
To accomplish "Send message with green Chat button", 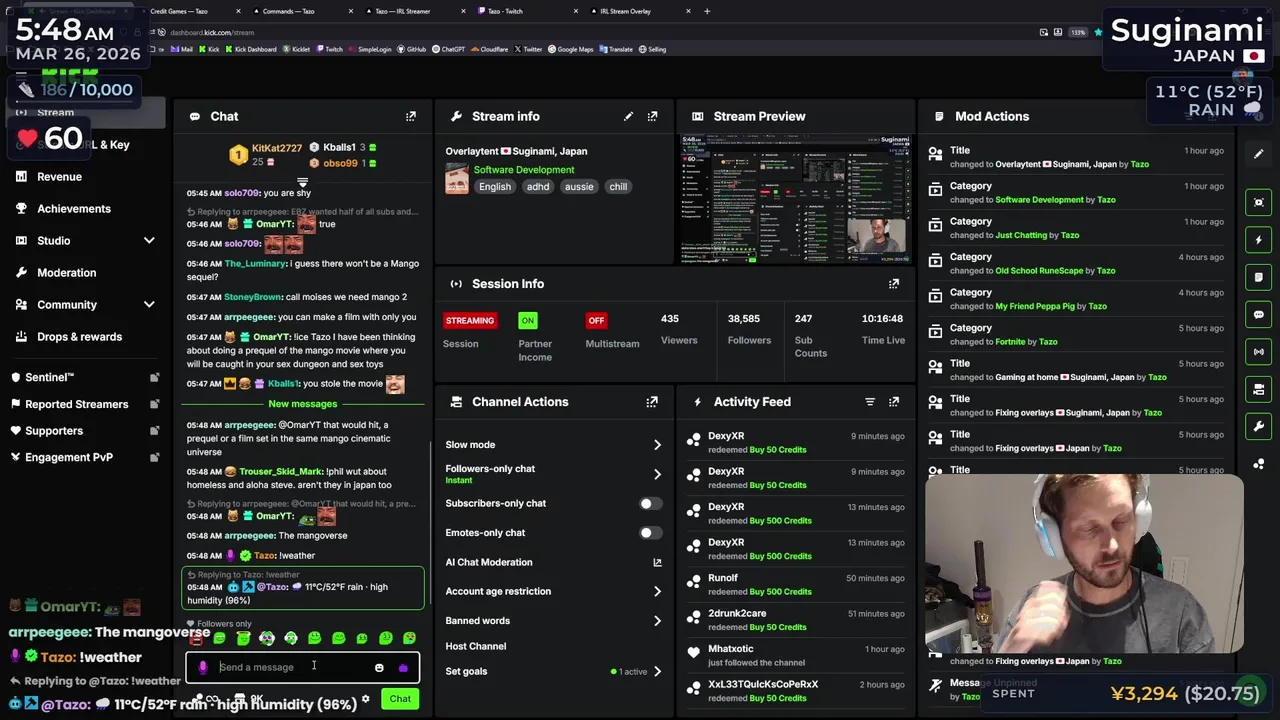I will coord(400,699).
